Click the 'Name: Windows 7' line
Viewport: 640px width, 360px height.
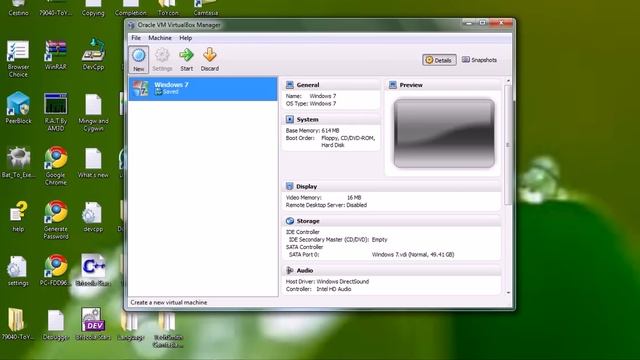click(x=311, y=96)
